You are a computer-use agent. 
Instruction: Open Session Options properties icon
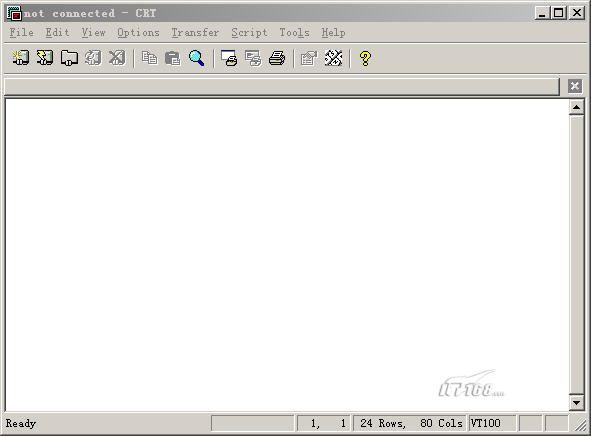(309, 58)
